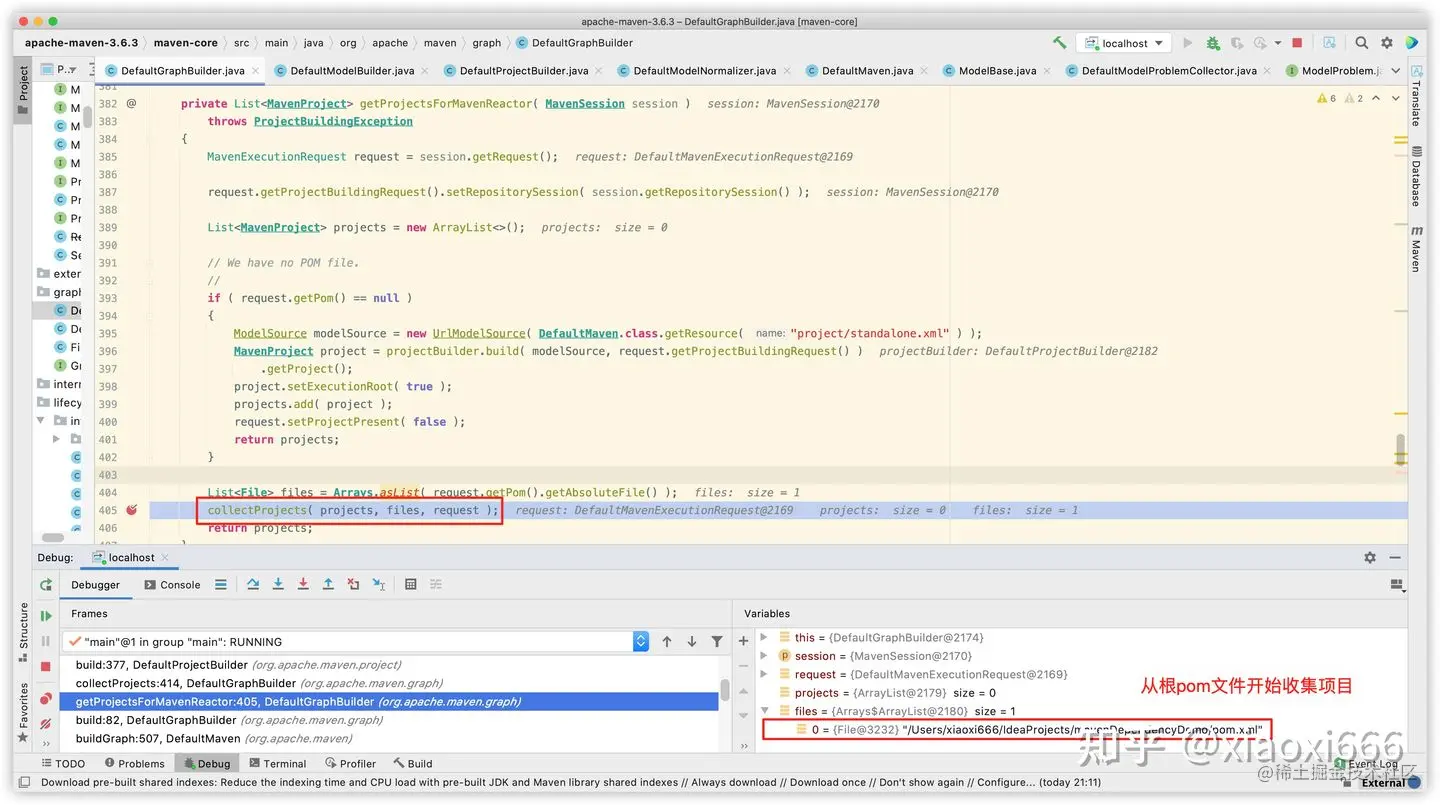This screenshot has width=1440, height=805.
Task: Click the filter frames funnel icon
Action: [717, 642]
